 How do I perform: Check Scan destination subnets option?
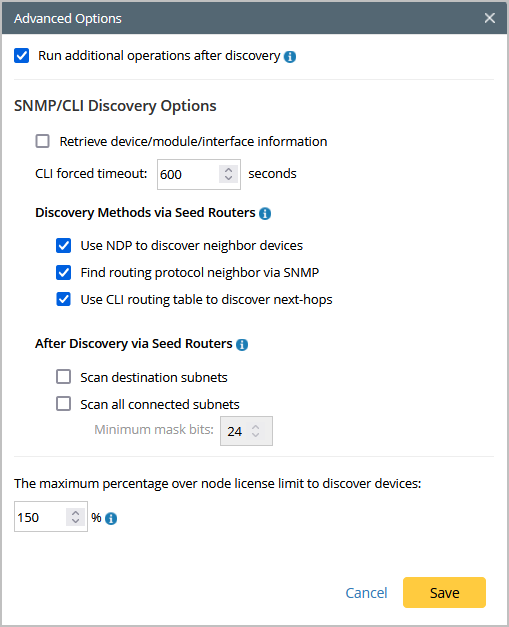click(x=64, y=377)
